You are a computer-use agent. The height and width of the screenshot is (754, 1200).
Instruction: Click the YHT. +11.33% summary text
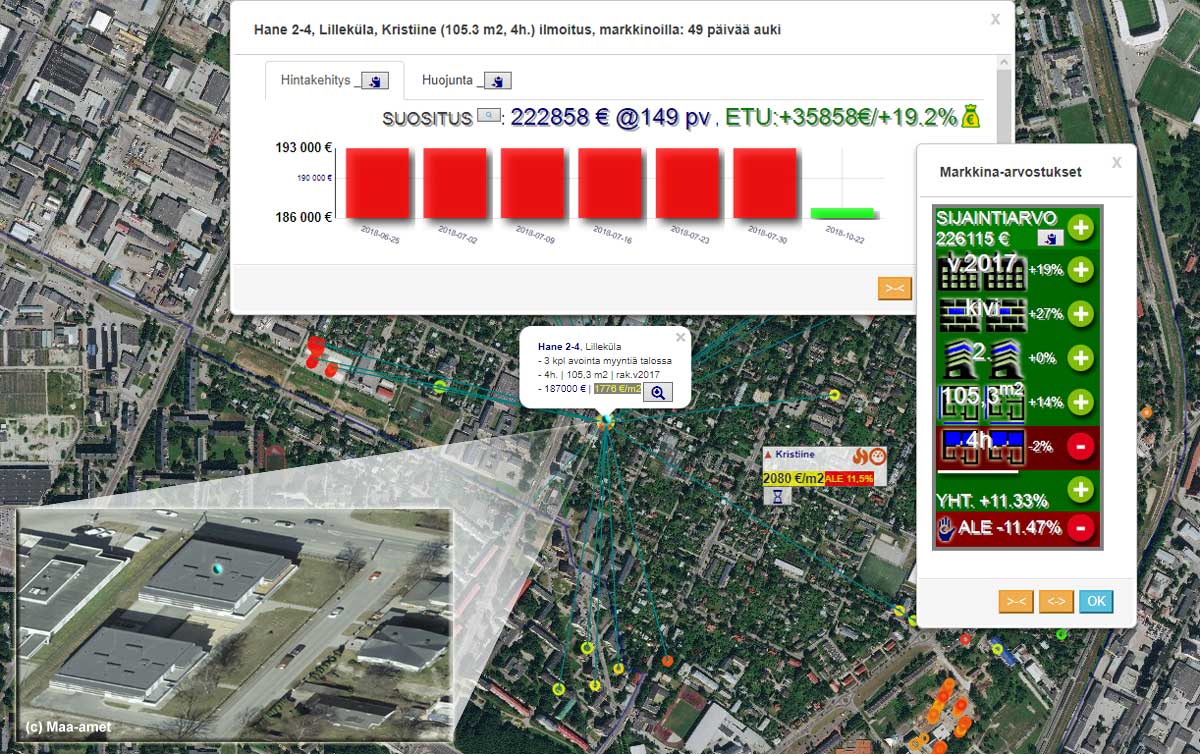(992, 501)
